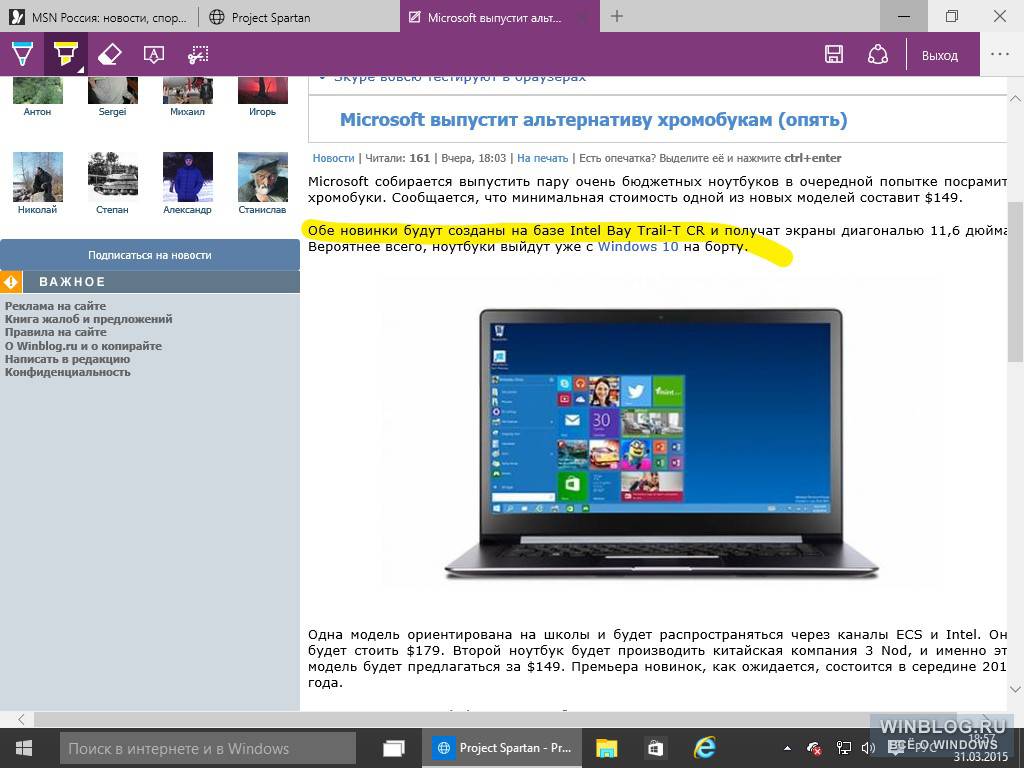
Task: Activate the Clip tool with scissors
Action: 198,54
